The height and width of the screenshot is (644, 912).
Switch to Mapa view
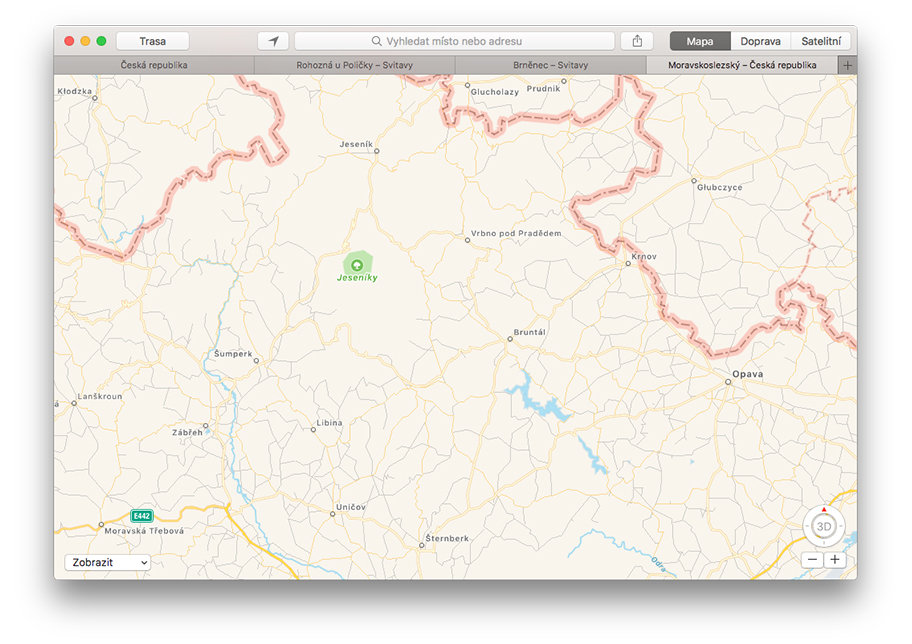(x=700, y=41)
